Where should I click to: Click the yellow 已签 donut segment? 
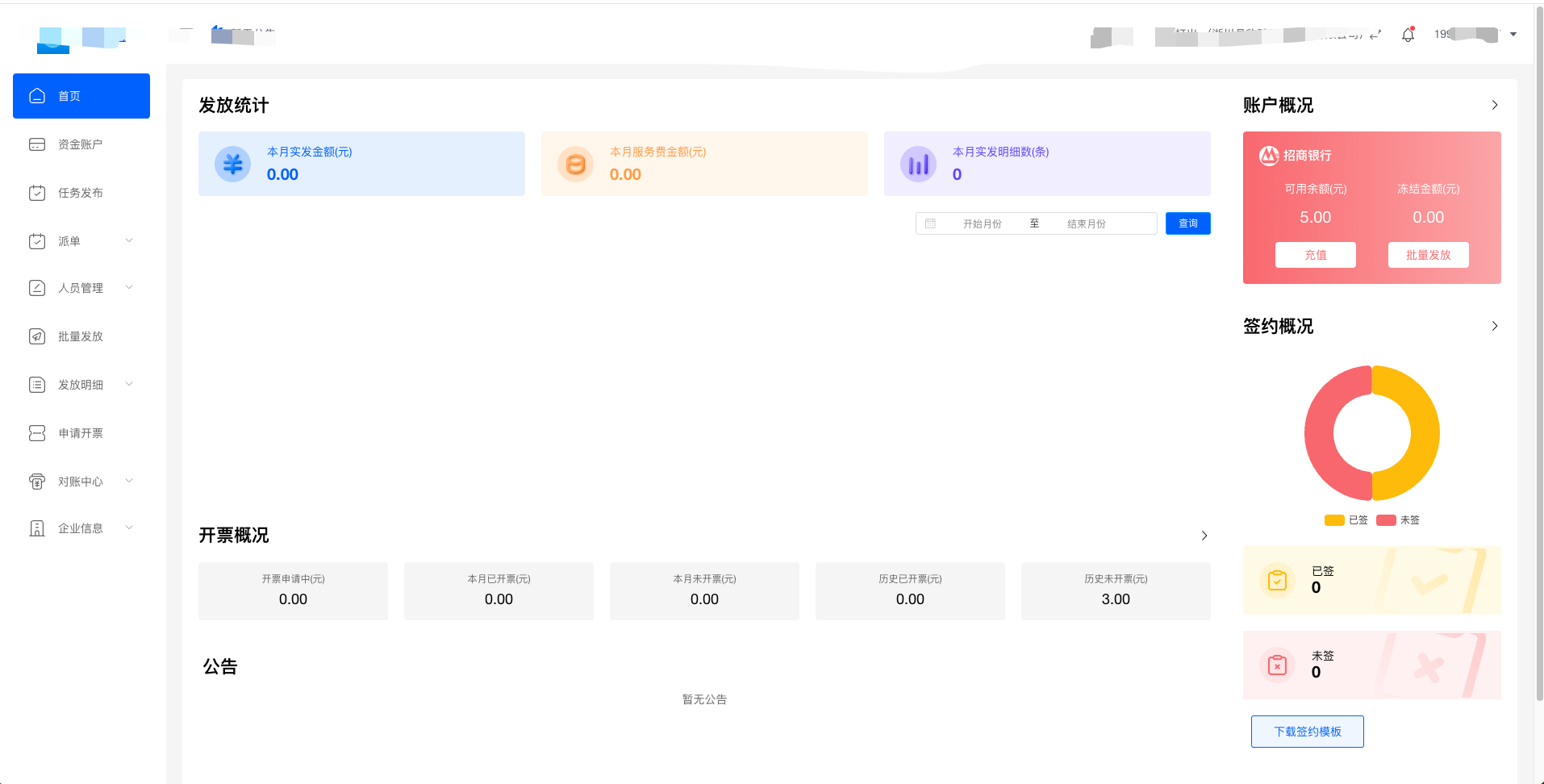(x=1425, y=433)
